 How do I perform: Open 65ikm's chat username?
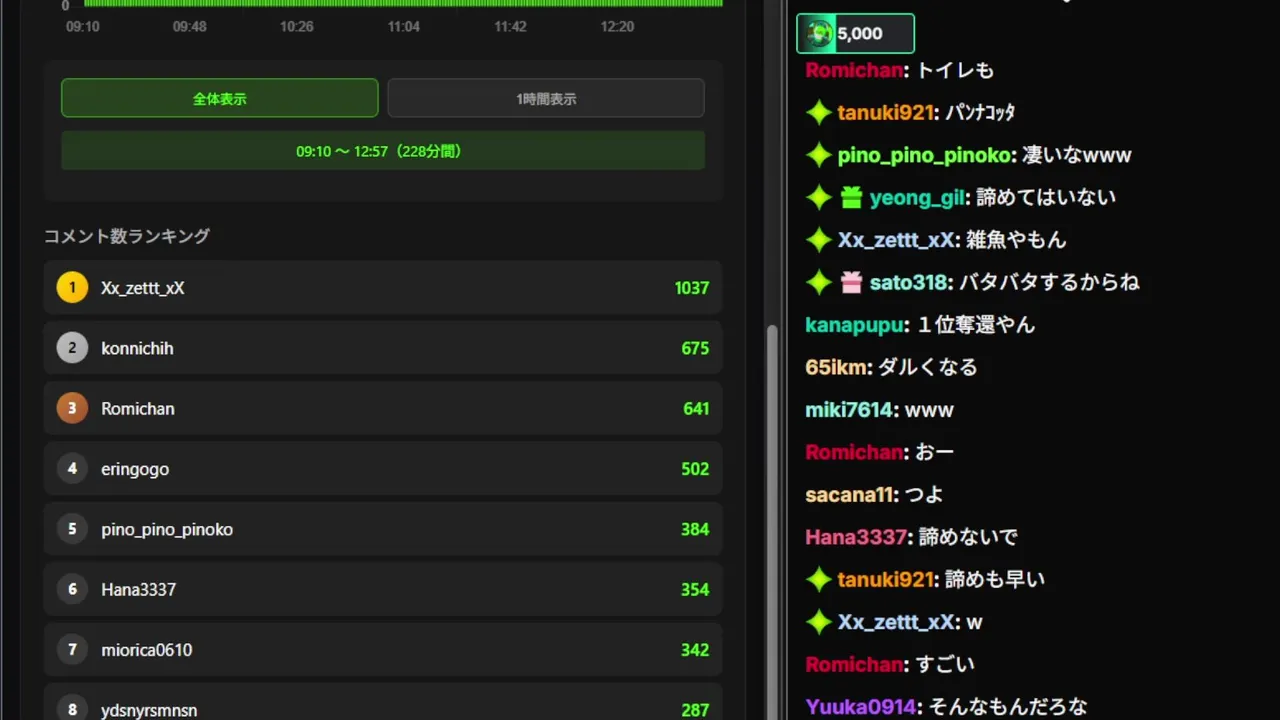coord(837,367)
